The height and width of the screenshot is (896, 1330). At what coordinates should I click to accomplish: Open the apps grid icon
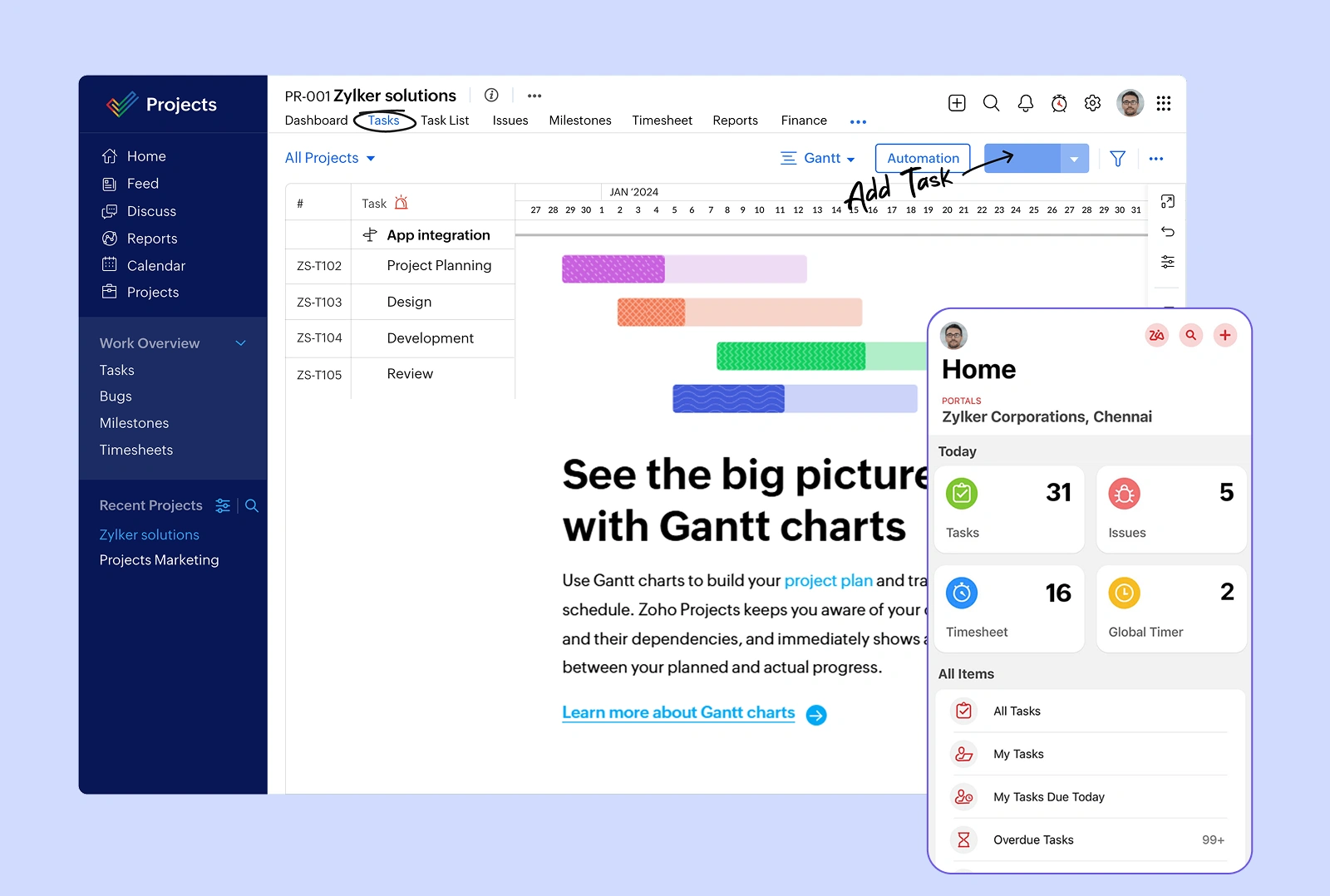(1164, 103)
